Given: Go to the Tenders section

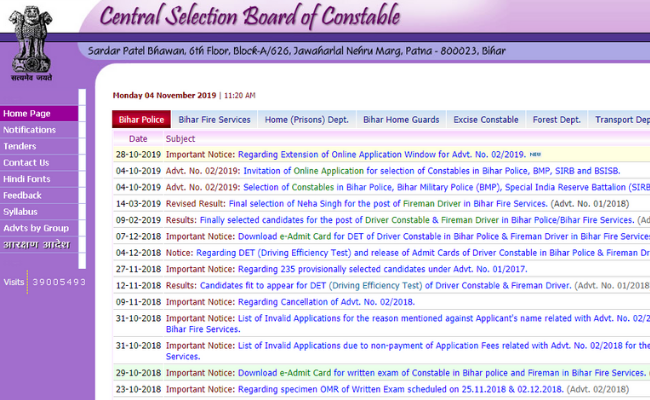Looking at the screenshot, I should tap(21, 147).
